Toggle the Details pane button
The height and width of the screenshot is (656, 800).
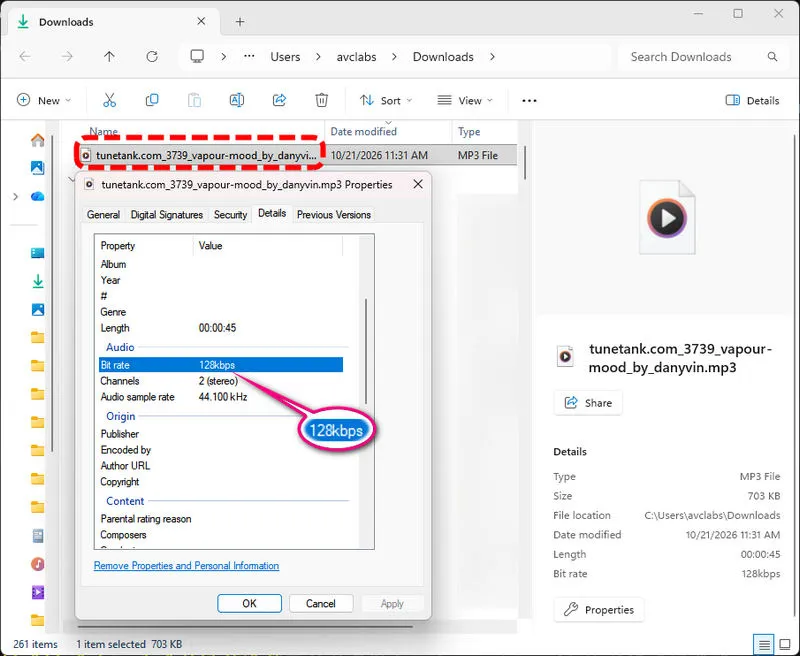tap(752, 100)
